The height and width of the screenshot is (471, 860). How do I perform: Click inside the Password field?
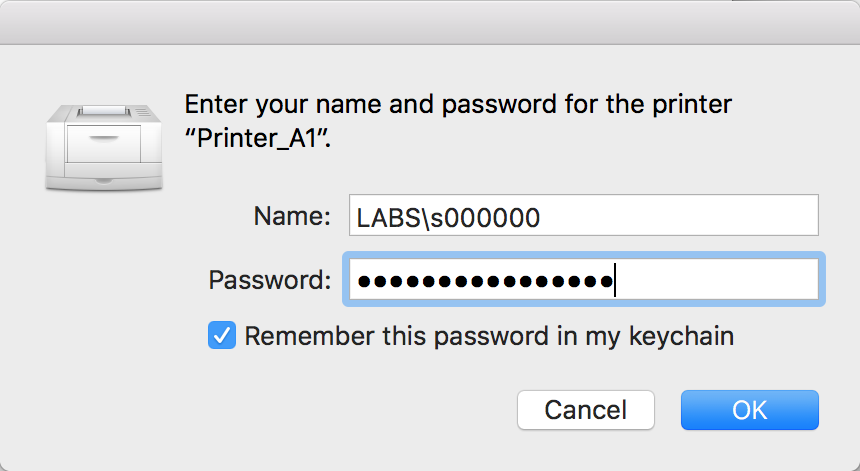click(584, 280)
